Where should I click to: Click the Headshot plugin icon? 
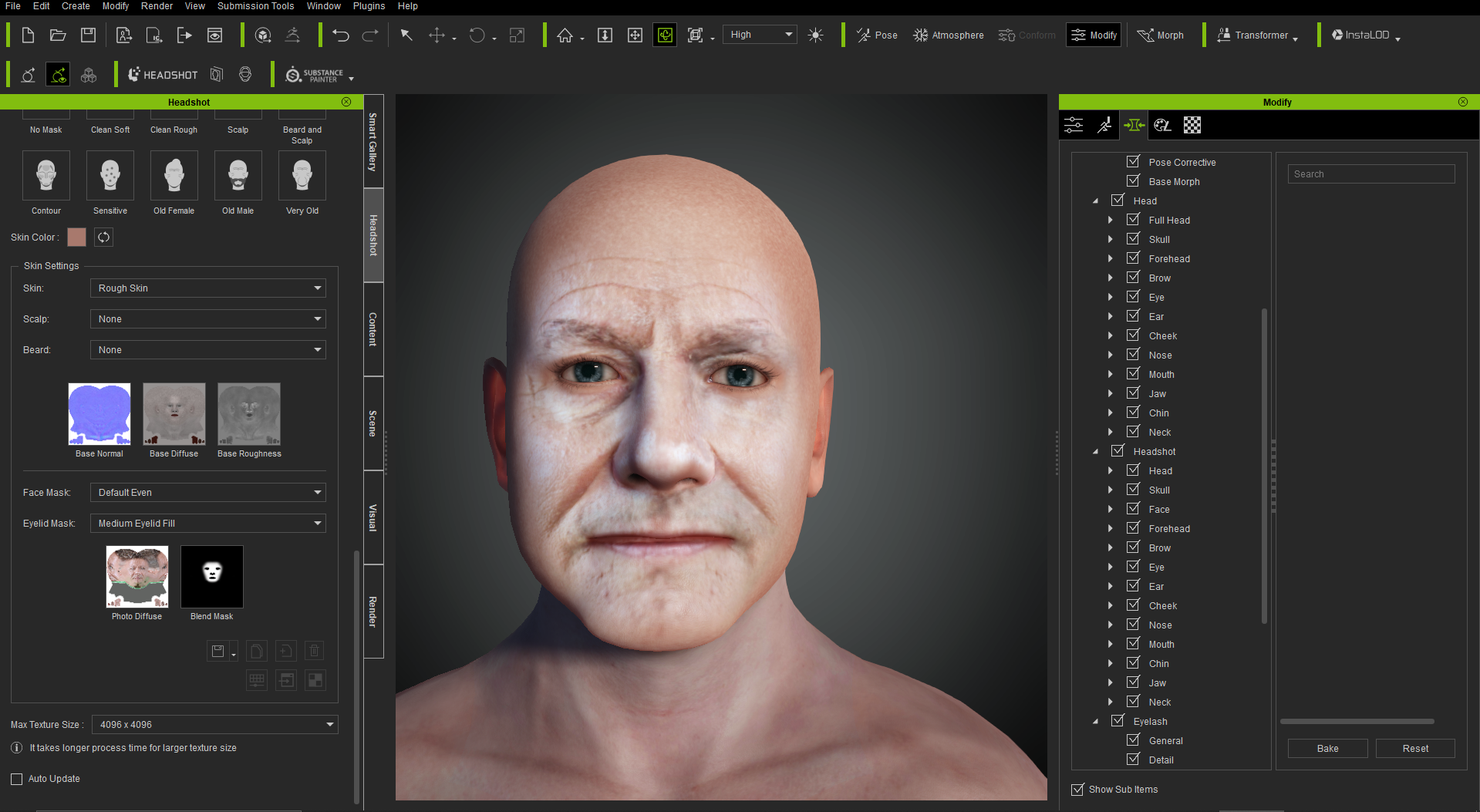click(163, 75)
